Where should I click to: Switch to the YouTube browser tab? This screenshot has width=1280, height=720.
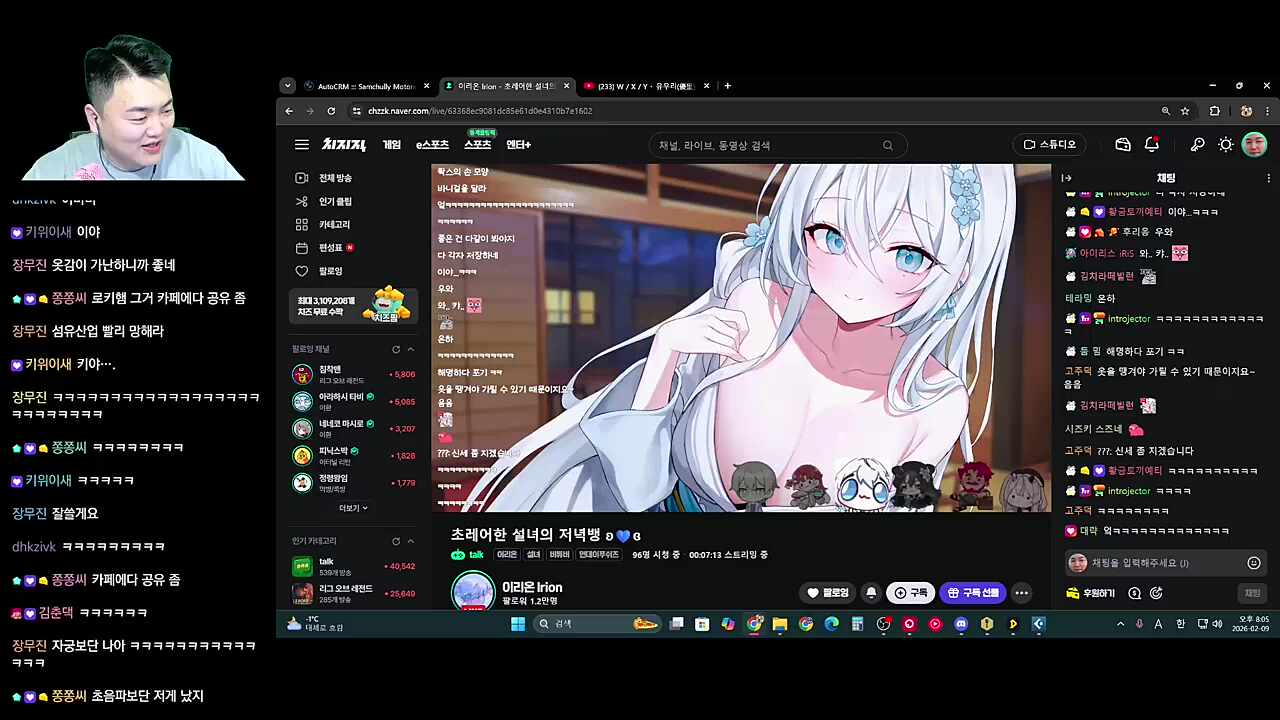point(645,86)
